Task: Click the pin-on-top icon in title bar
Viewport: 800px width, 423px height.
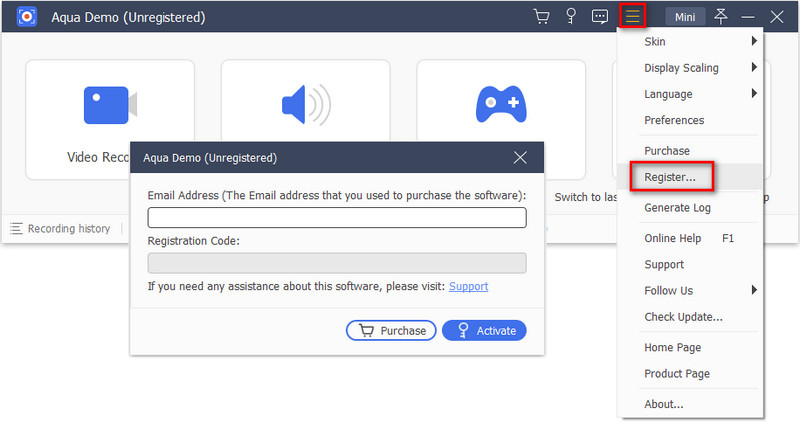Action: [x=720, y=16]
